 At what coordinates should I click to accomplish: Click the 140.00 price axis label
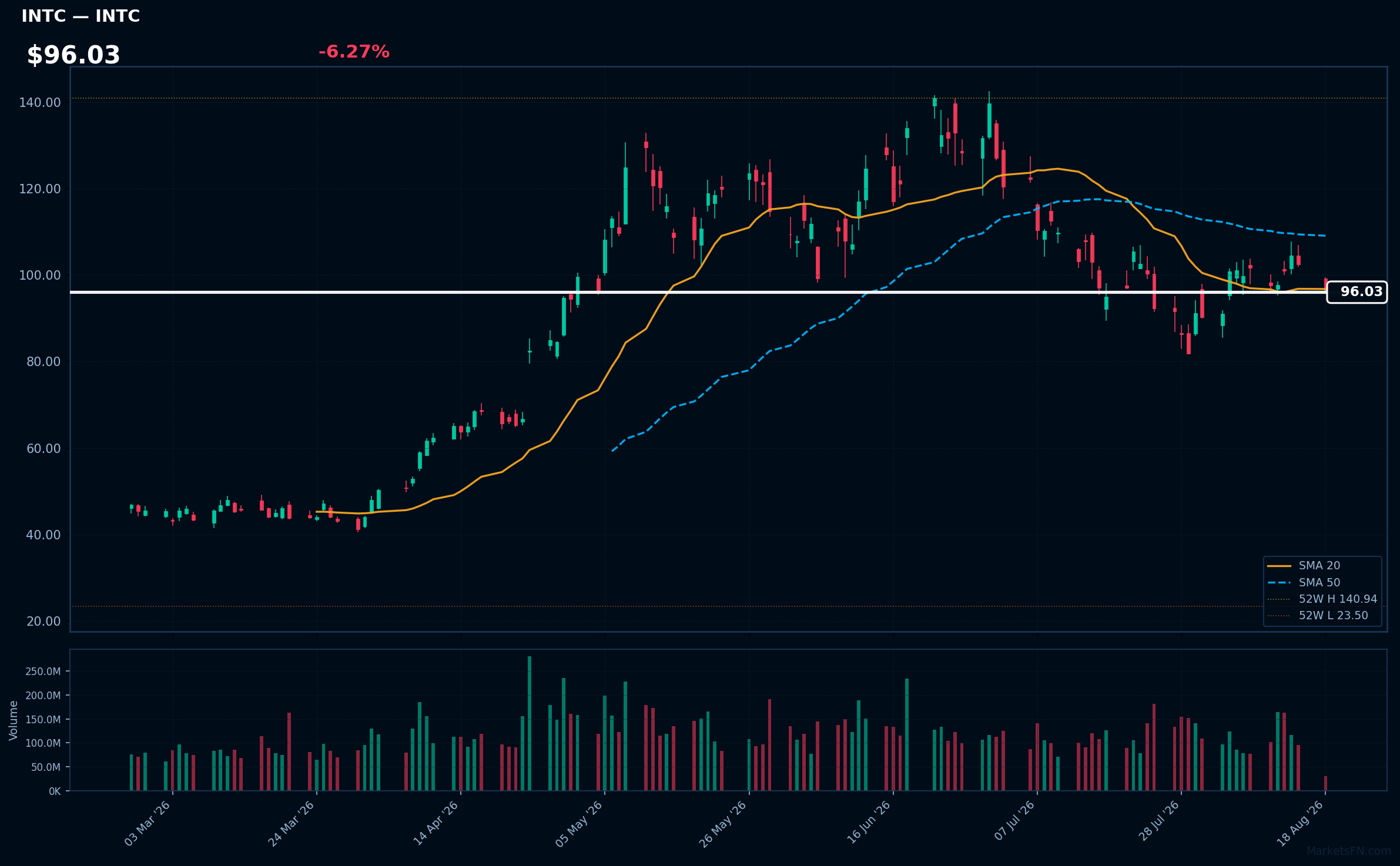click(x=39, y=102)
